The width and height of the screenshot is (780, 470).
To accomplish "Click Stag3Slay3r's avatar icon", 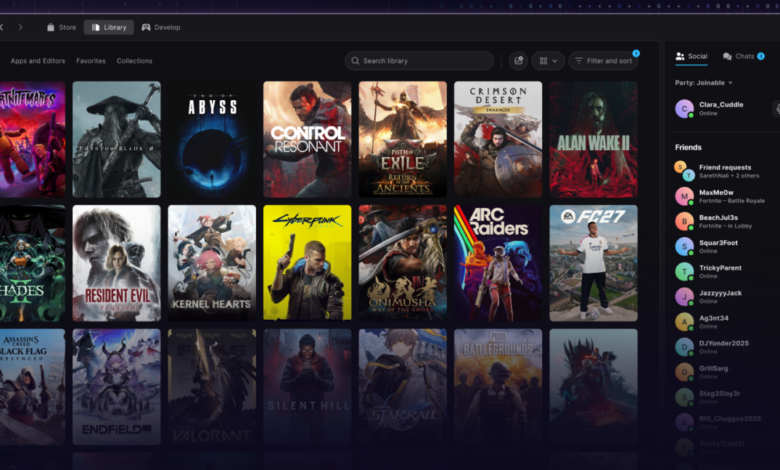I will click(684, 397).
